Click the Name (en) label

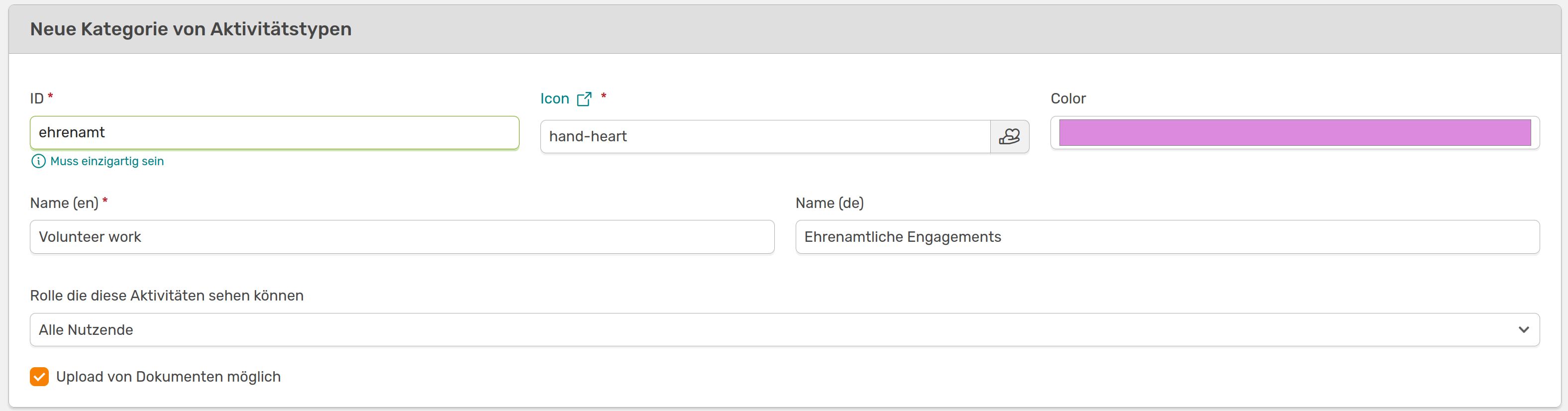click(64, 204)
